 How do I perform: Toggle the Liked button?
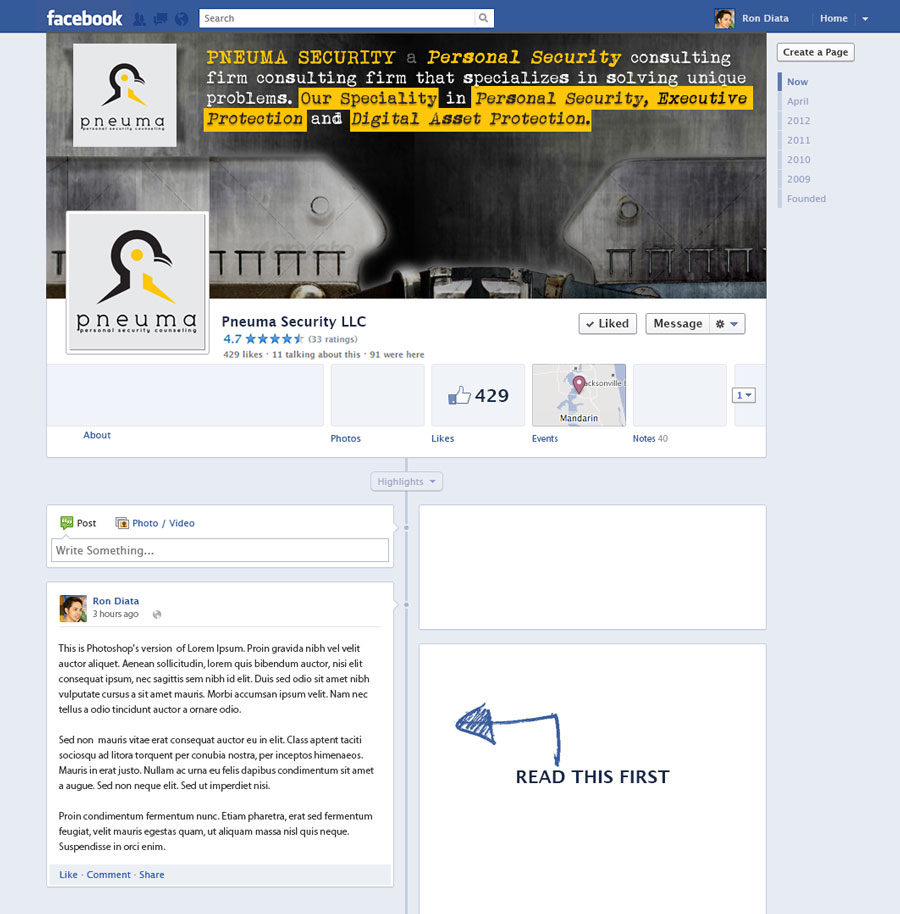point(607,324)
